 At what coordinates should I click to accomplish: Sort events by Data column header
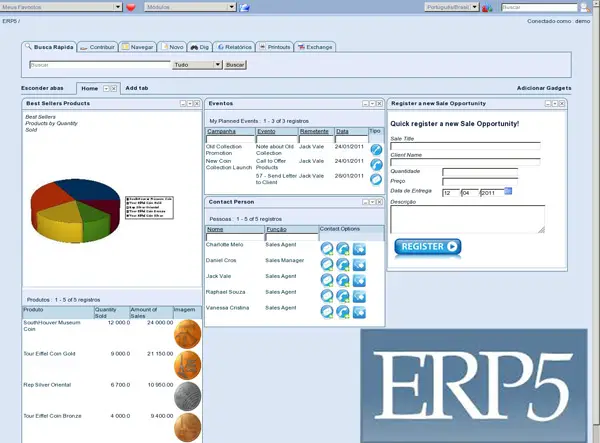click(x=342, y=131)
